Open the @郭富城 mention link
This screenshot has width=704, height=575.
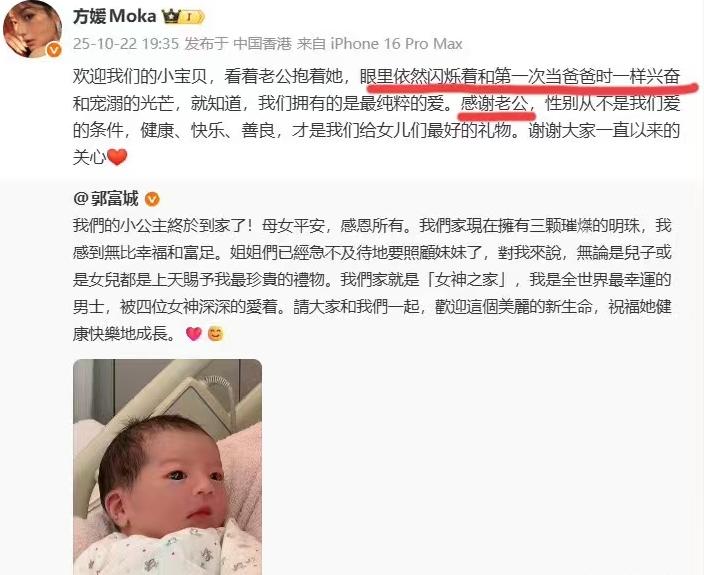pyautogui.click(x=106, y=198)
